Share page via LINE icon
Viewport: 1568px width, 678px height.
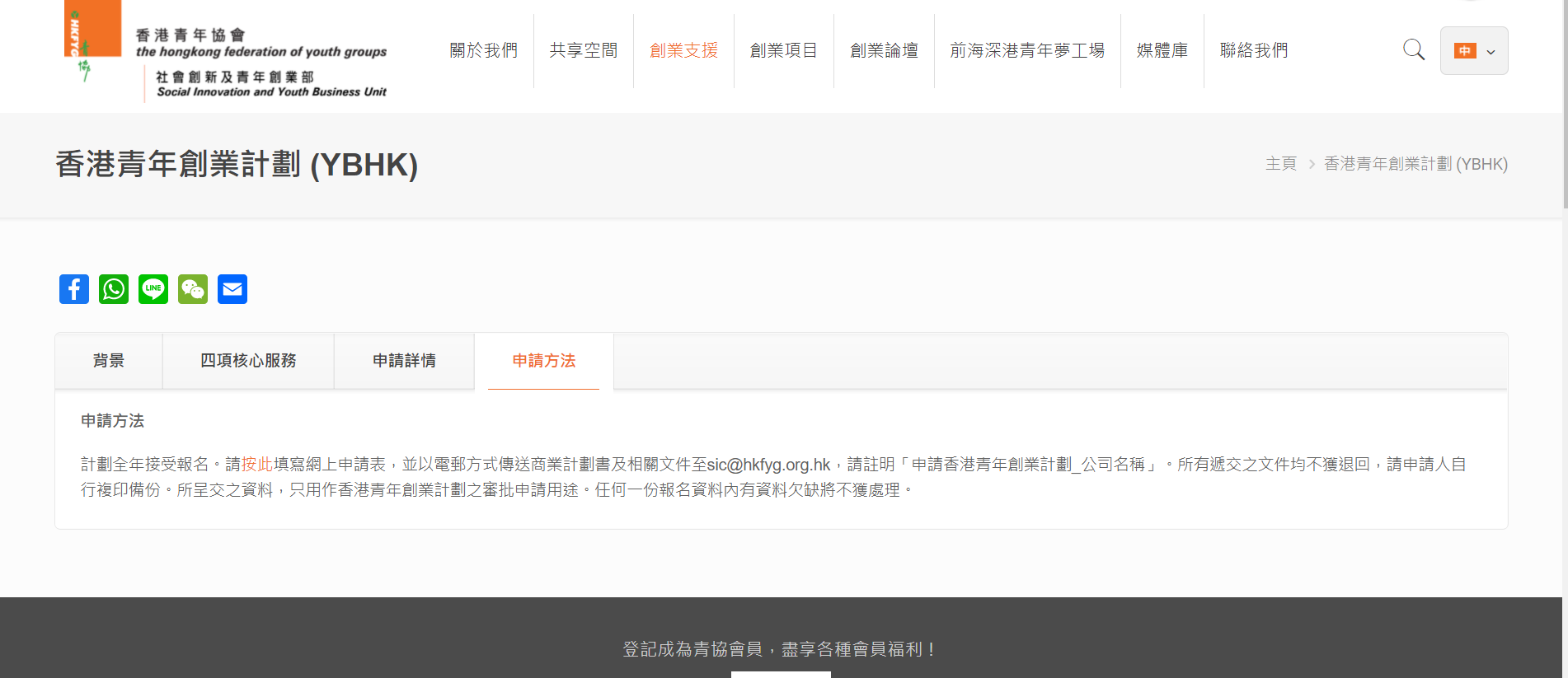[x=153, y=289]
